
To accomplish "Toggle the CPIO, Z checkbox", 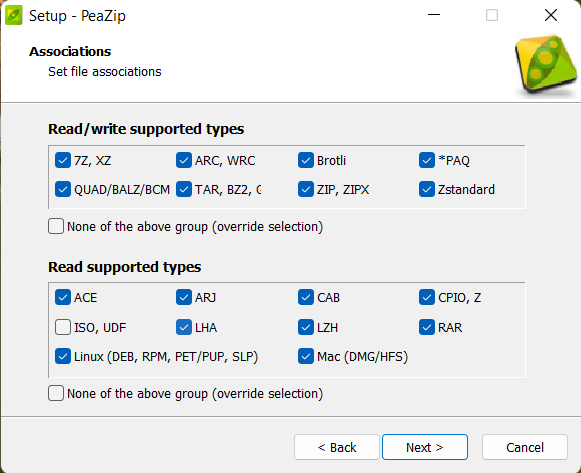I will pos(427,297).
